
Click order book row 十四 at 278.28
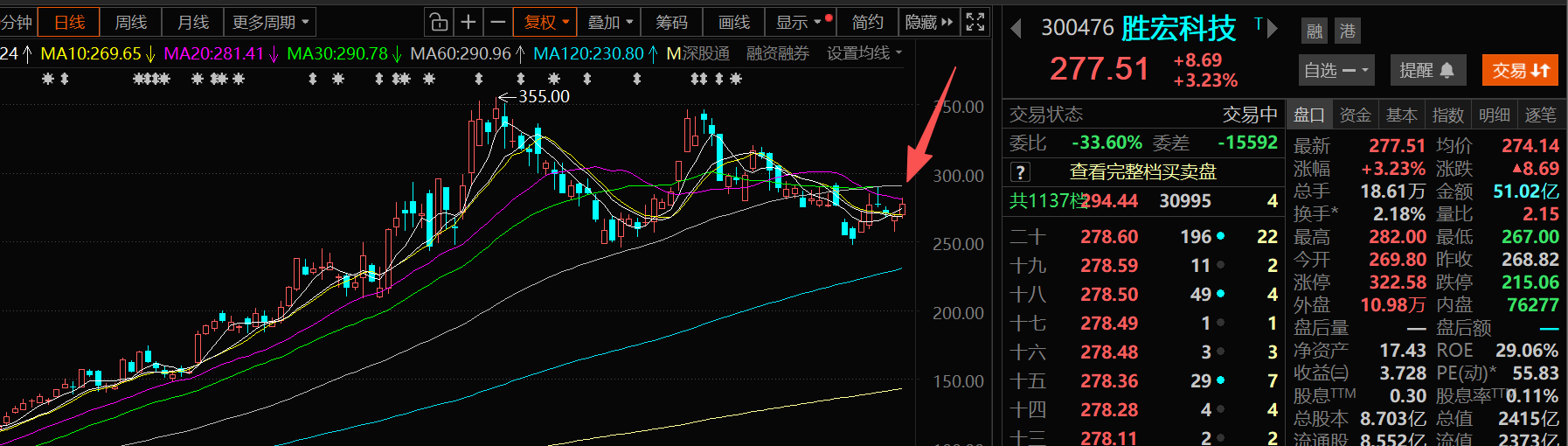pyautogui.click(x=1143, y=410)
